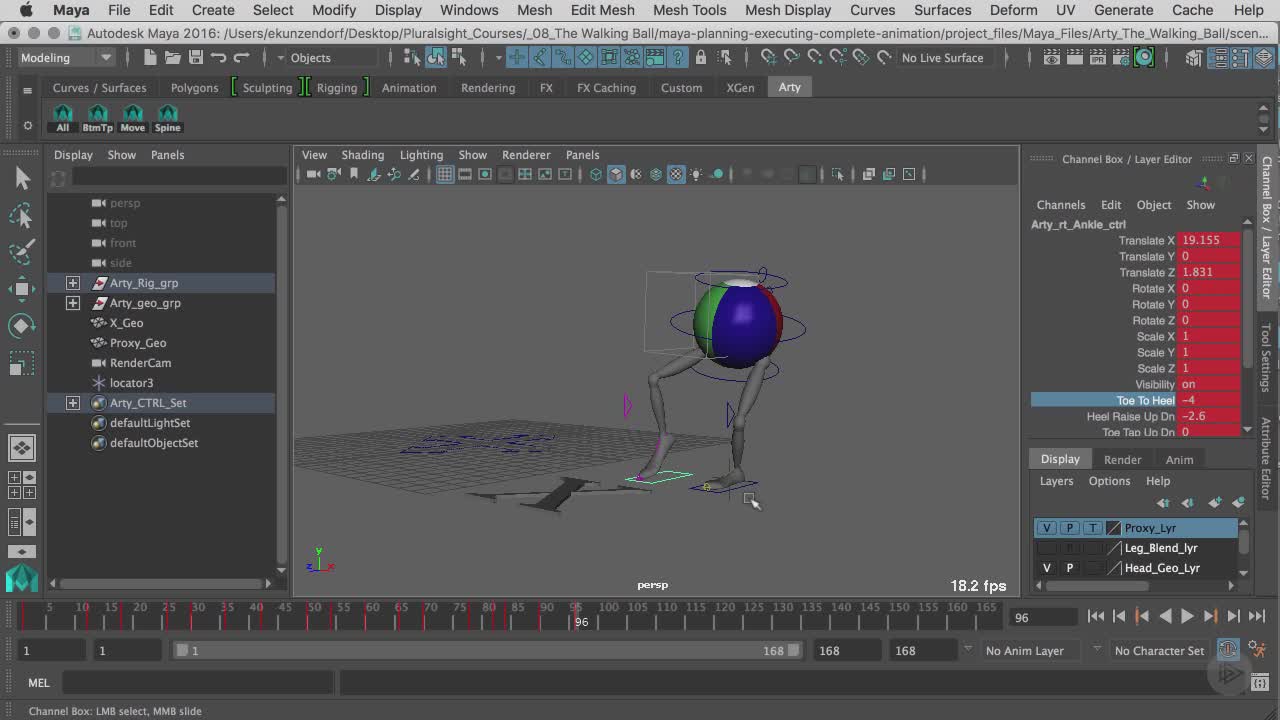Toggle auto keyframe button
Image resolution: width=1280 pixels, height=720 pixels.
click(x=1228, y=650)
